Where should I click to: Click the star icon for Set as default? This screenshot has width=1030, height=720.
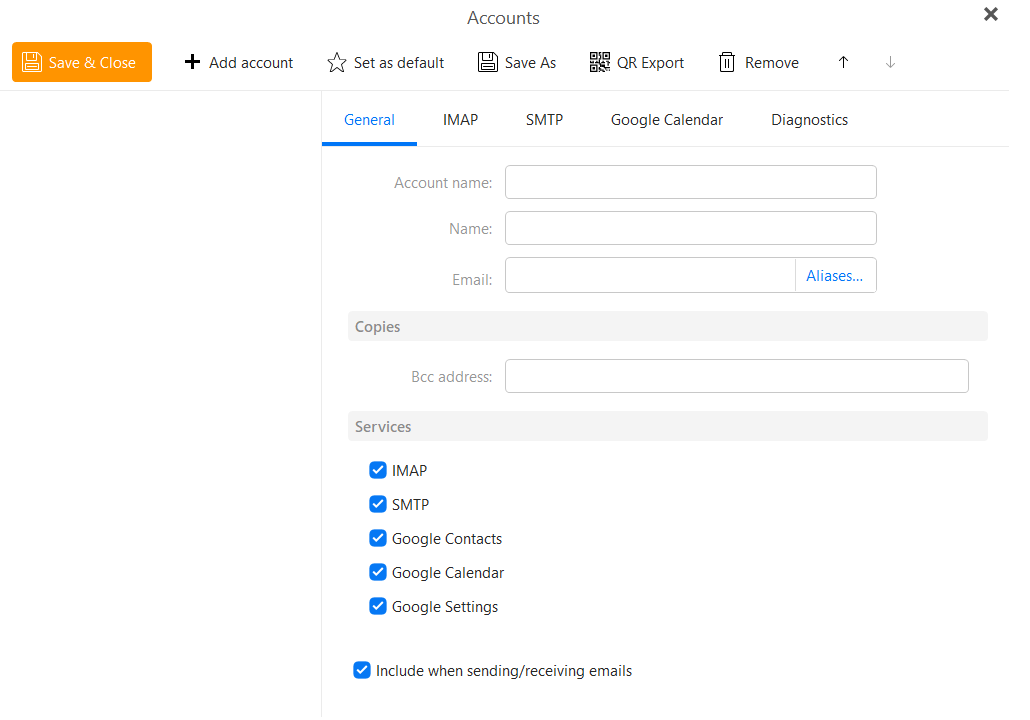336,62
